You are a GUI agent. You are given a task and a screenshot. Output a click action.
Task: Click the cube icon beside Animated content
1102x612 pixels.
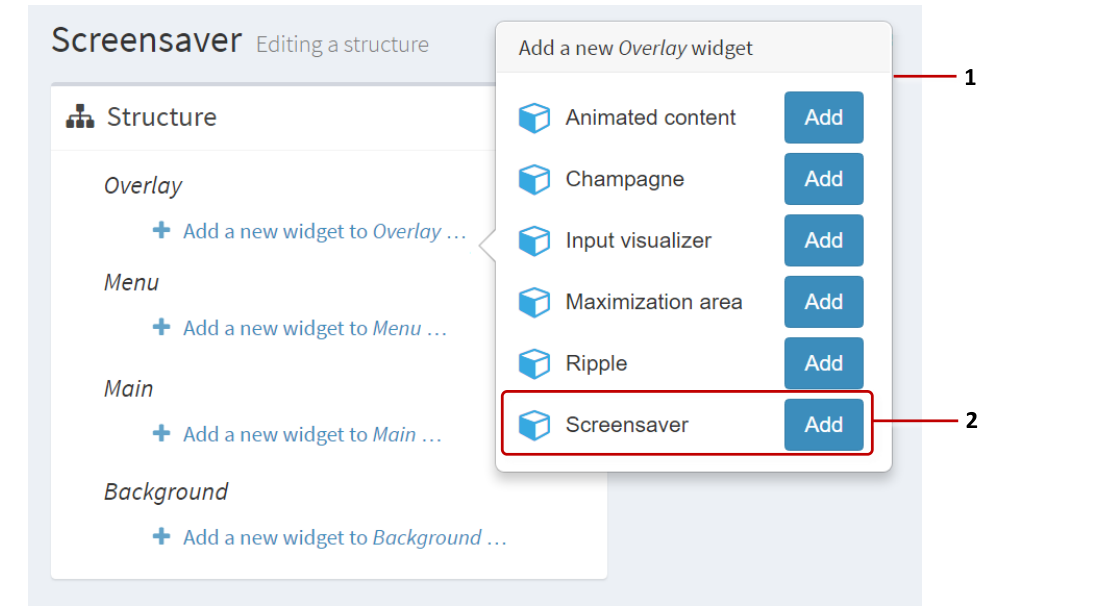(x=535, y=117)
